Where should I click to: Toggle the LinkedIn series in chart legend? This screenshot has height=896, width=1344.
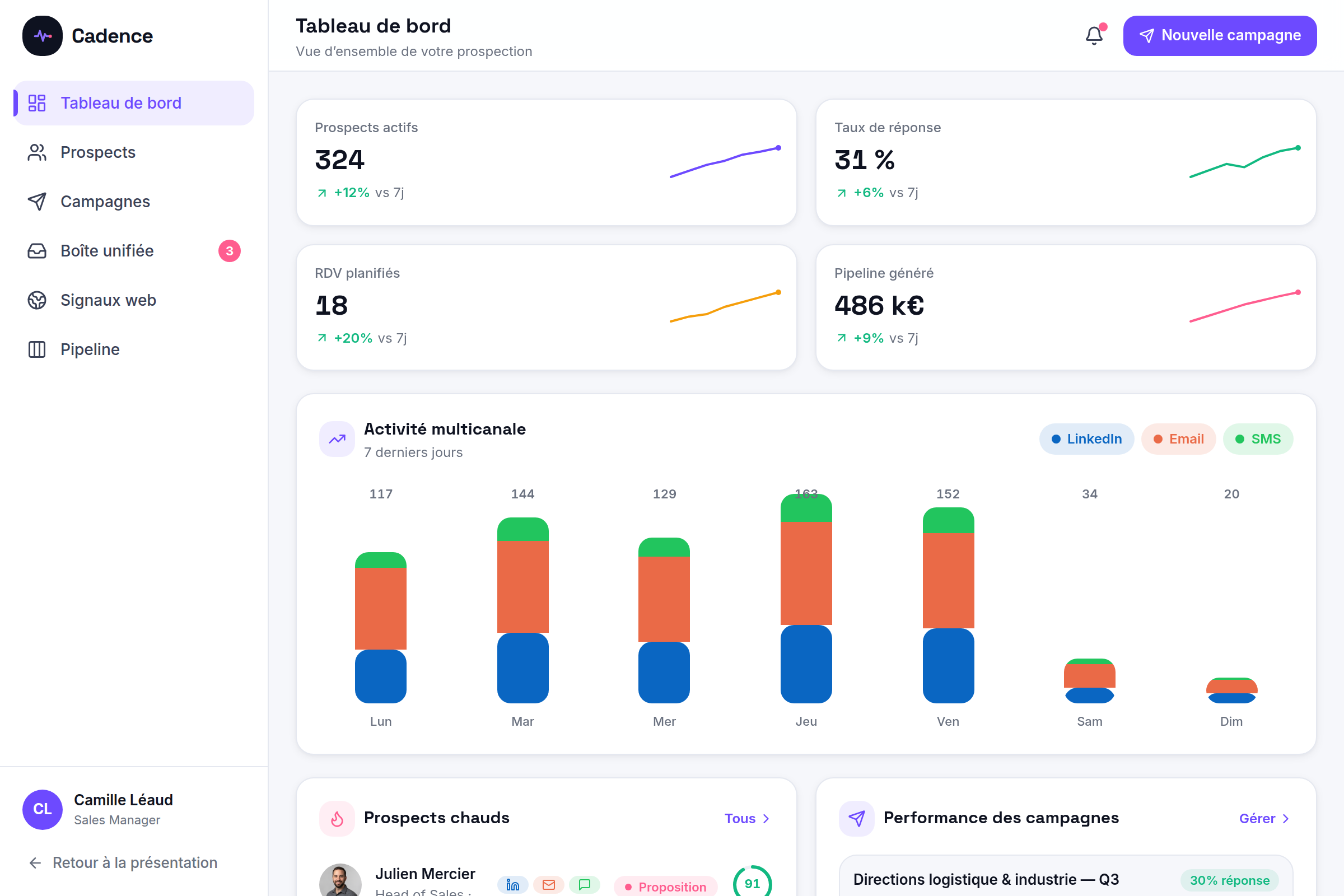(1086, 439)
